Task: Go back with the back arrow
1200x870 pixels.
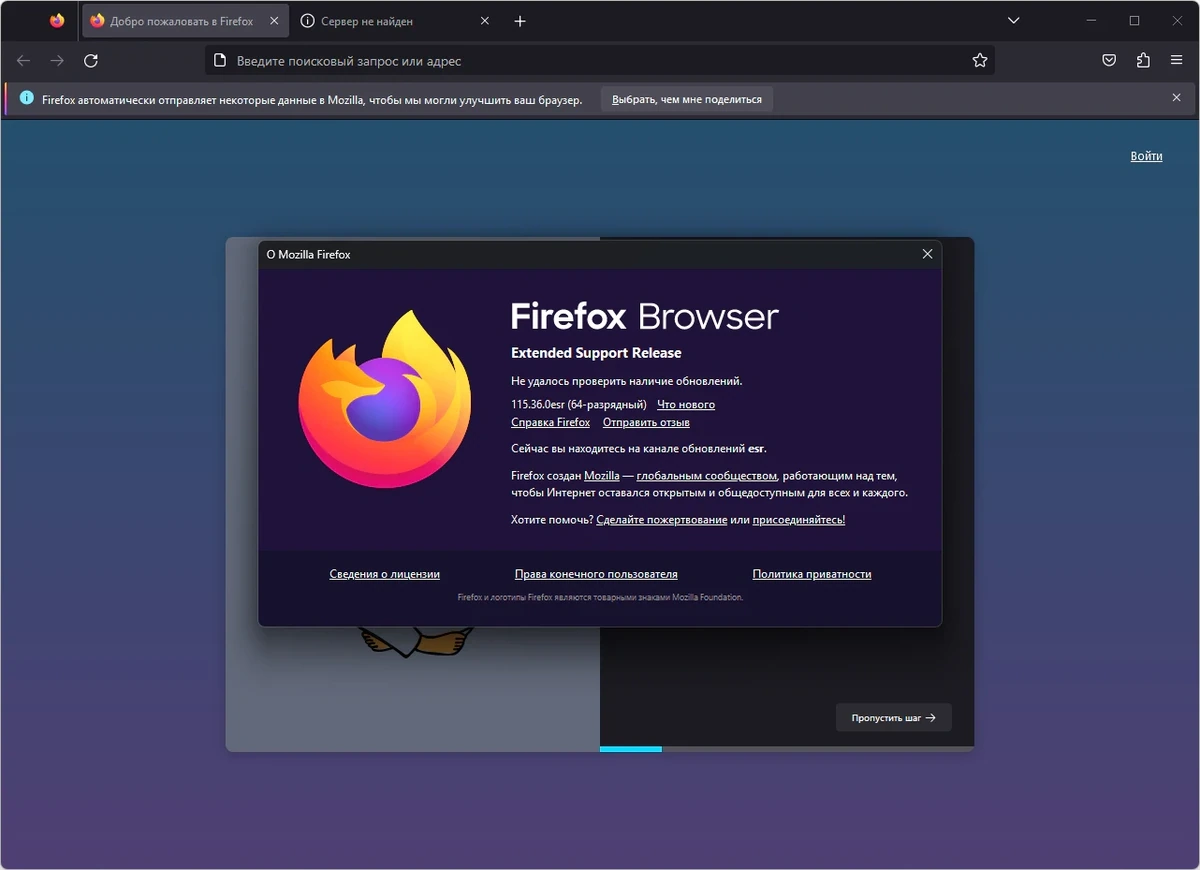Action: coord(24,61)
